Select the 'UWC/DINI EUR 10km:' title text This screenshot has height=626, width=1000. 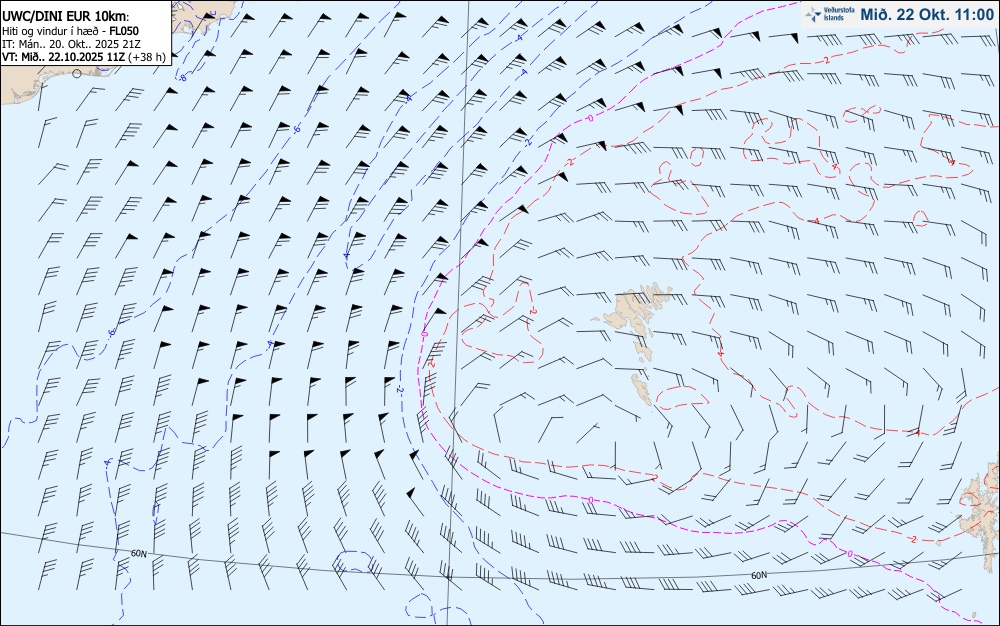[66, 17]
